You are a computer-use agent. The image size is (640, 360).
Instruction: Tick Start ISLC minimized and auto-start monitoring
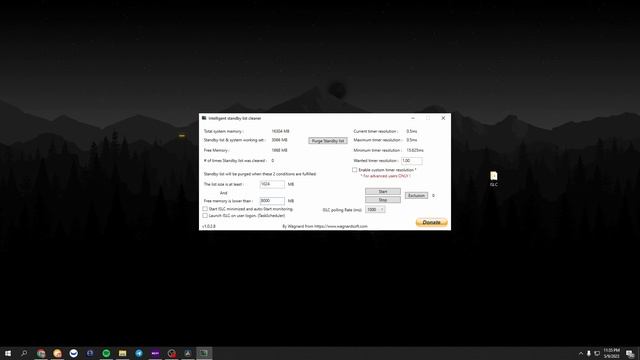point(205,209)
